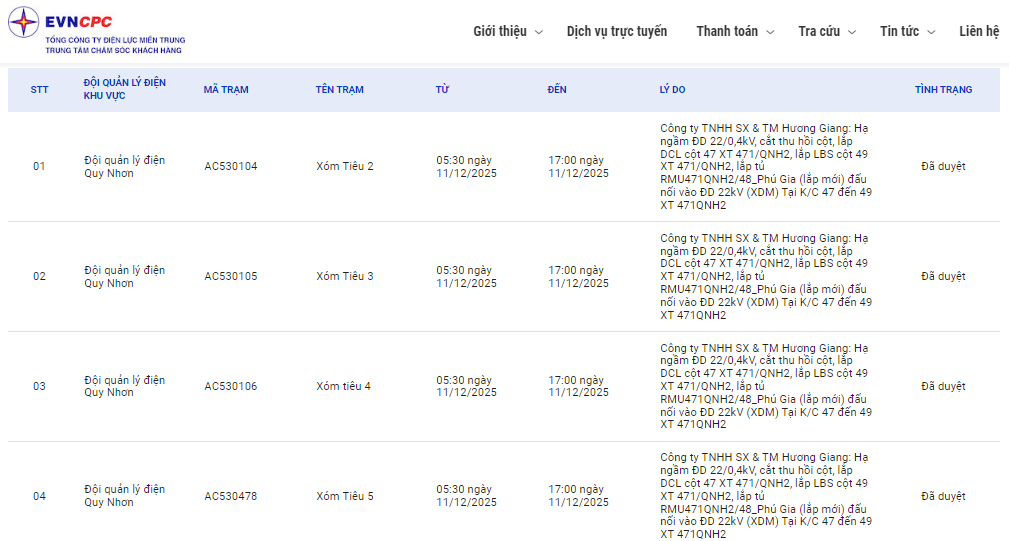The image size is (1009, 541).
Task: Click the EVNCPC logo
Action: pos(97,31)
